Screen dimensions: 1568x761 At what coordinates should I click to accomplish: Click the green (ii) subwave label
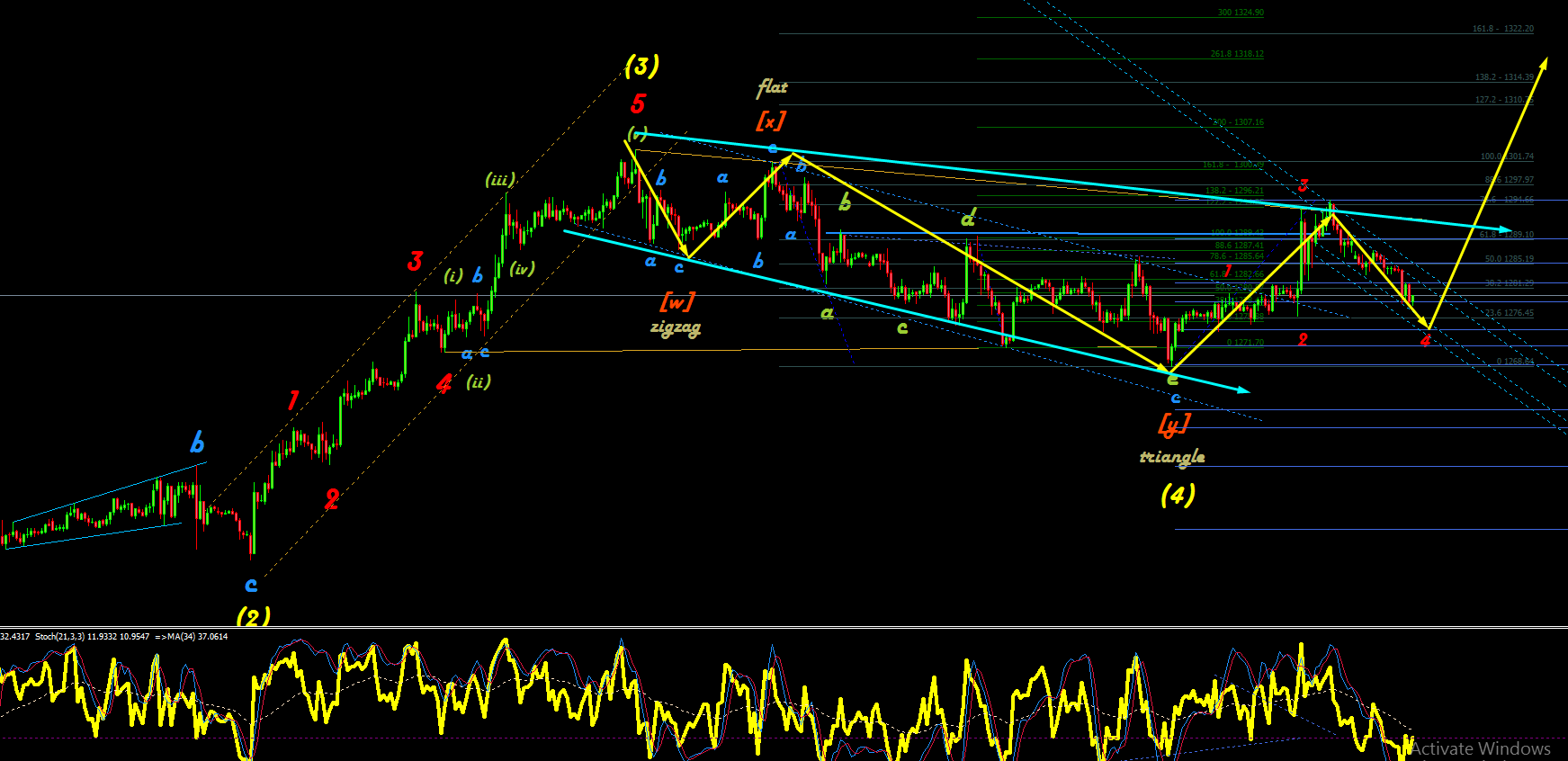479,381
